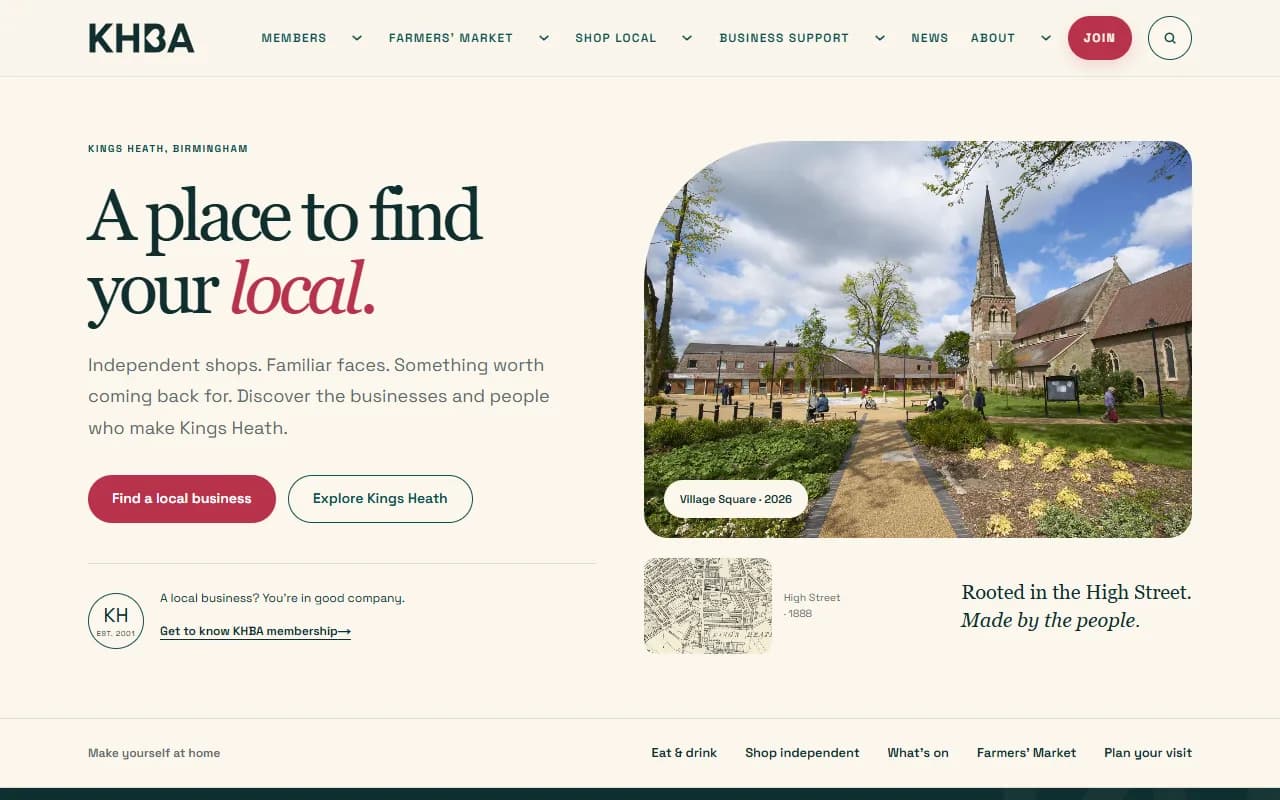Viewport: 1280px width, 800px height.
Task: Click the KHBA logo in header
Action: coord(141,38)
